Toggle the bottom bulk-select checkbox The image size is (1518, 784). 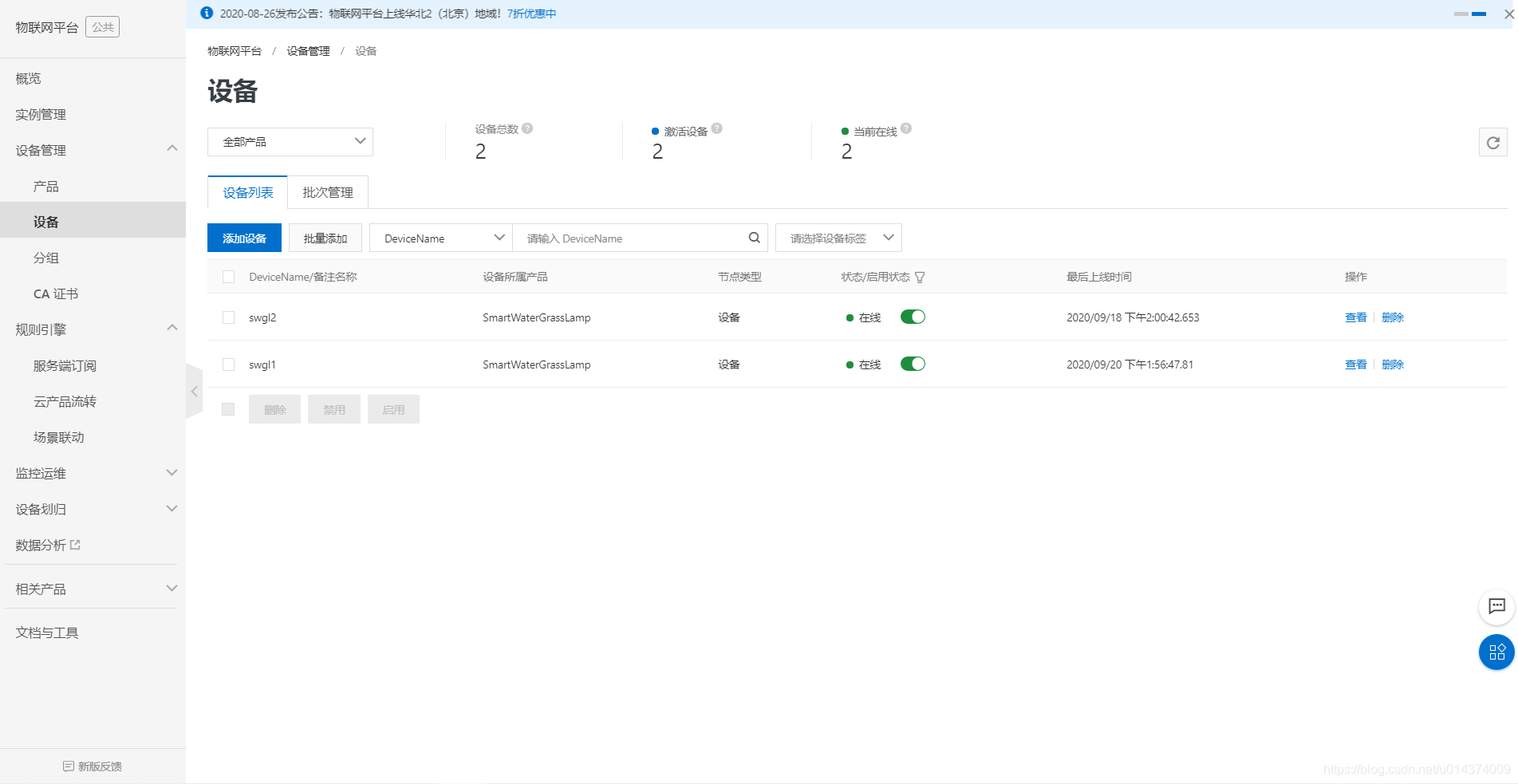coord(228,409)
